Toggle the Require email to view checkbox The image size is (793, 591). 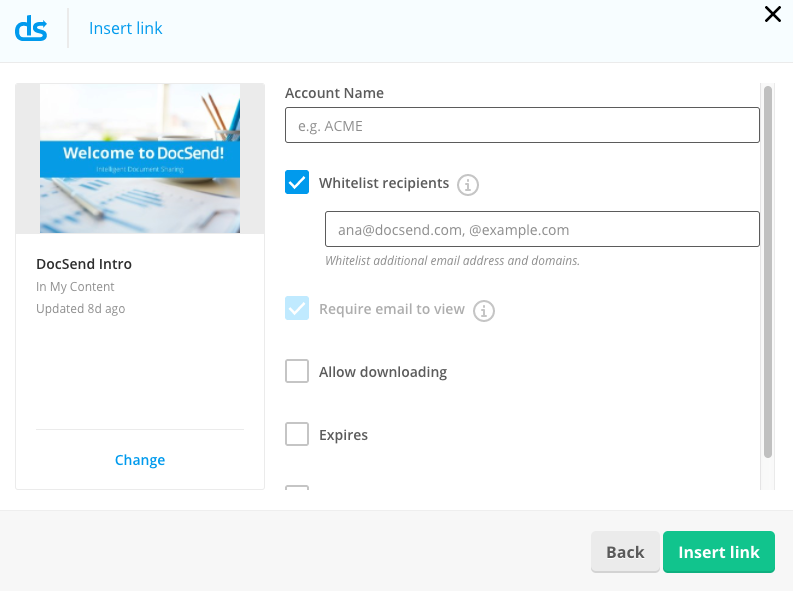click(x=297, y=308)
